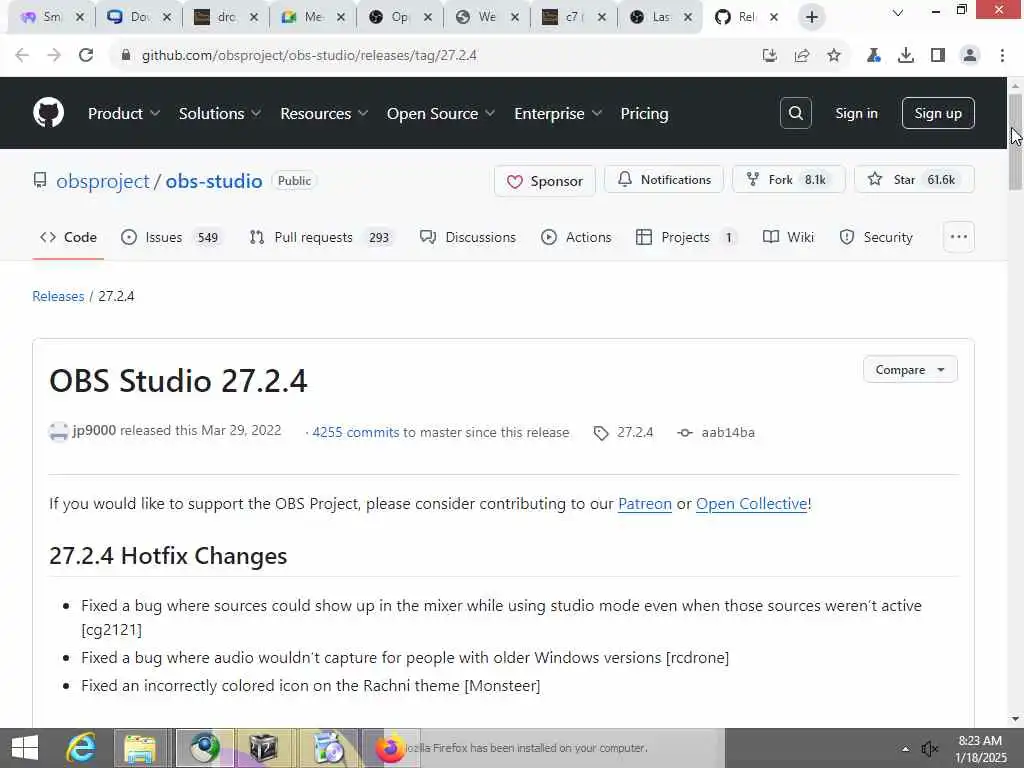Click the commit icon next to aab14ba

pos(684,432)
